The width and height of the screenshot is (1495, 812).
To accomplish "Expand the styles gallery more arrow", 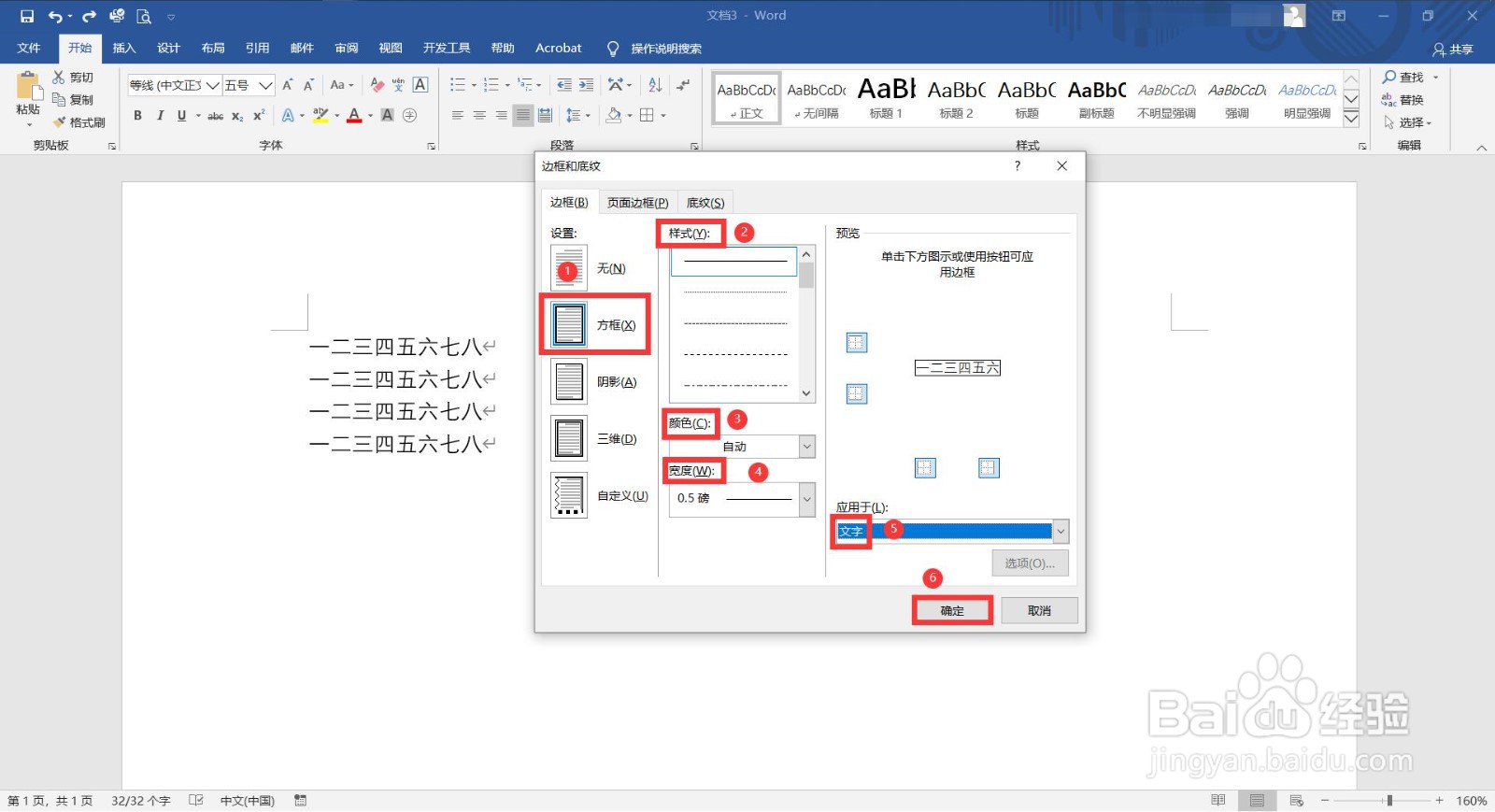I will tap(1351, 119).
